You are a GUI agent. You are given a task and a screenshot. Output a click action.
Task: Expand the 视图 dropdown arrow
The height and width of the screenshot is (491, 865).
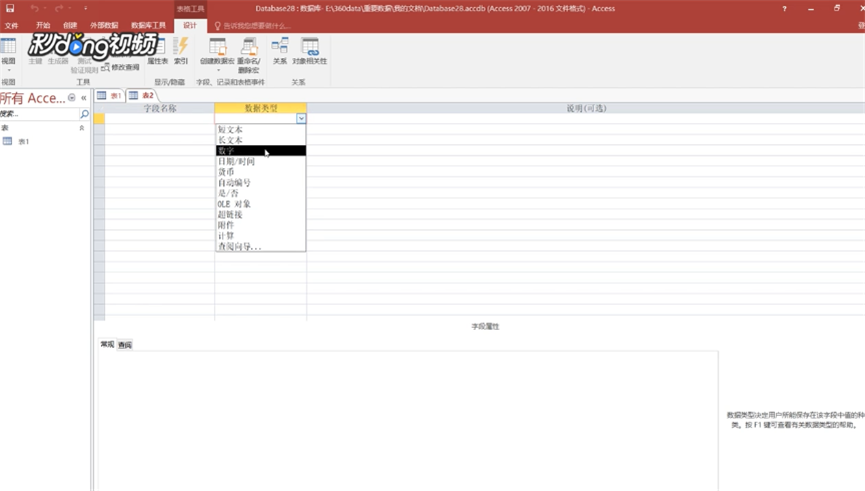point(8,70)
